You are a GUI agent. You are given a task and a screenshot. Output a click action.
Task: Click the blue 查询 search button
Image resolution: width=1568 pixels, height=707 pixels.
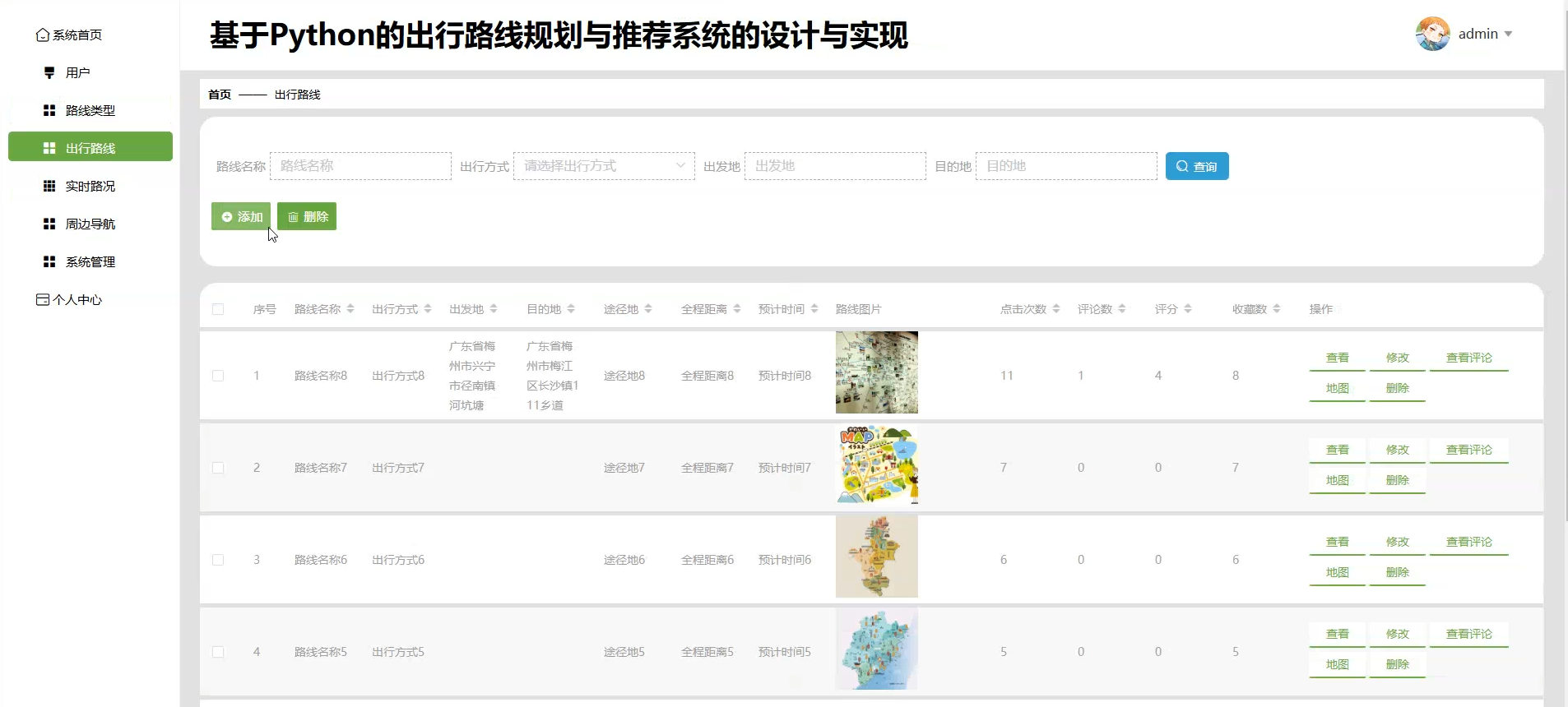(1197, 166)
